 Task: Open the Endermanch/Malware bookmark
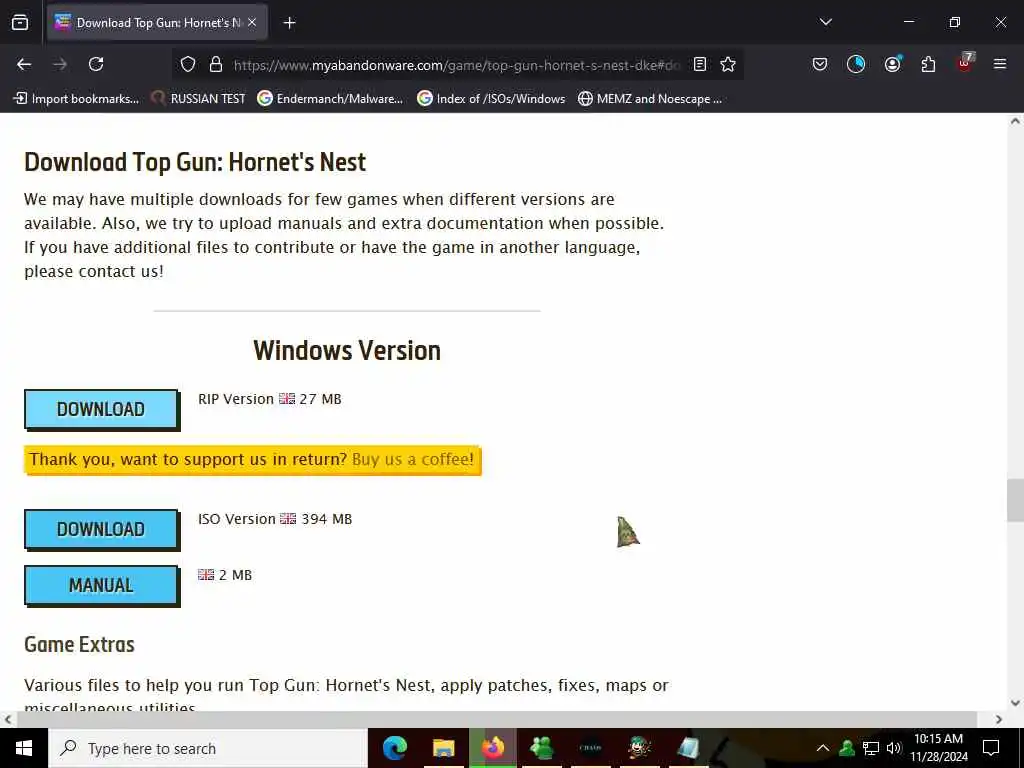coord(330,99)
